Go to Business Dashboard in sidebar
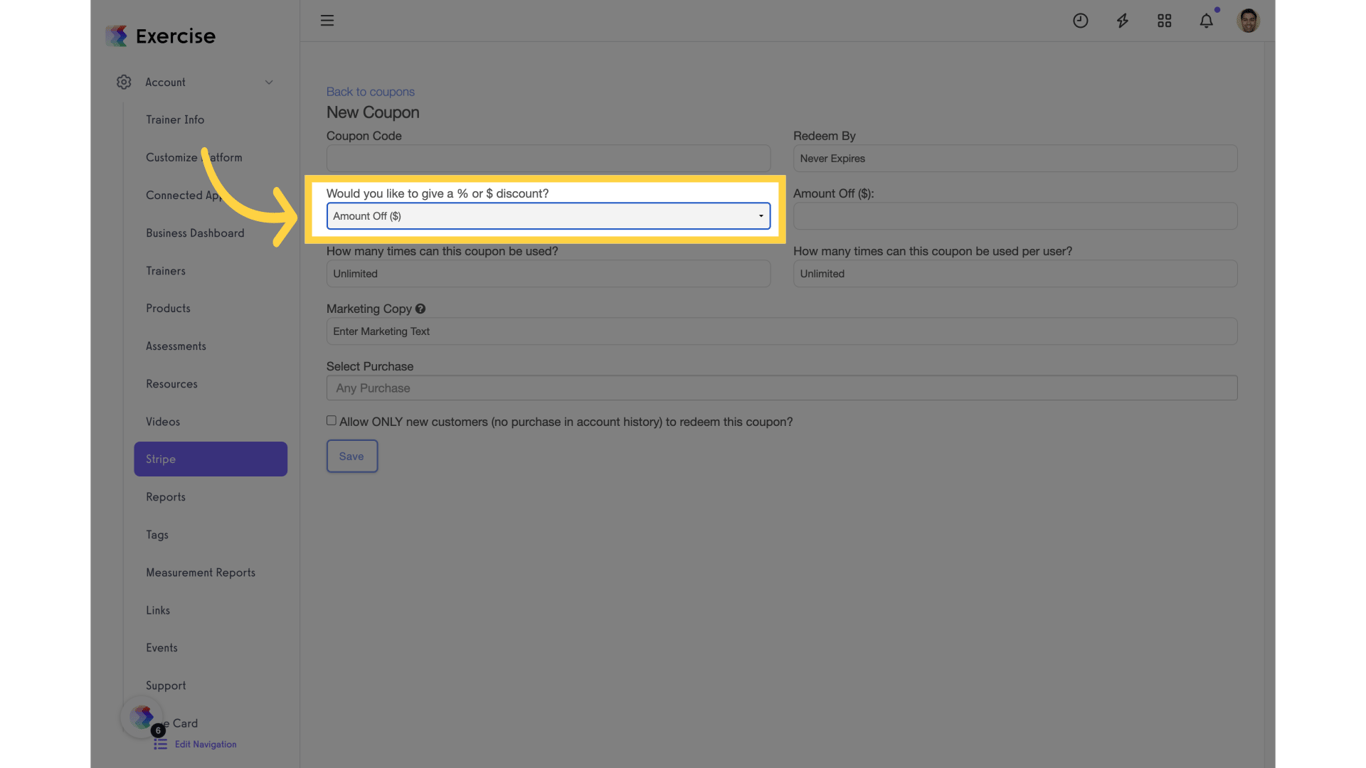The width and height of the screenshot is (1366, 768). (195, 233)
